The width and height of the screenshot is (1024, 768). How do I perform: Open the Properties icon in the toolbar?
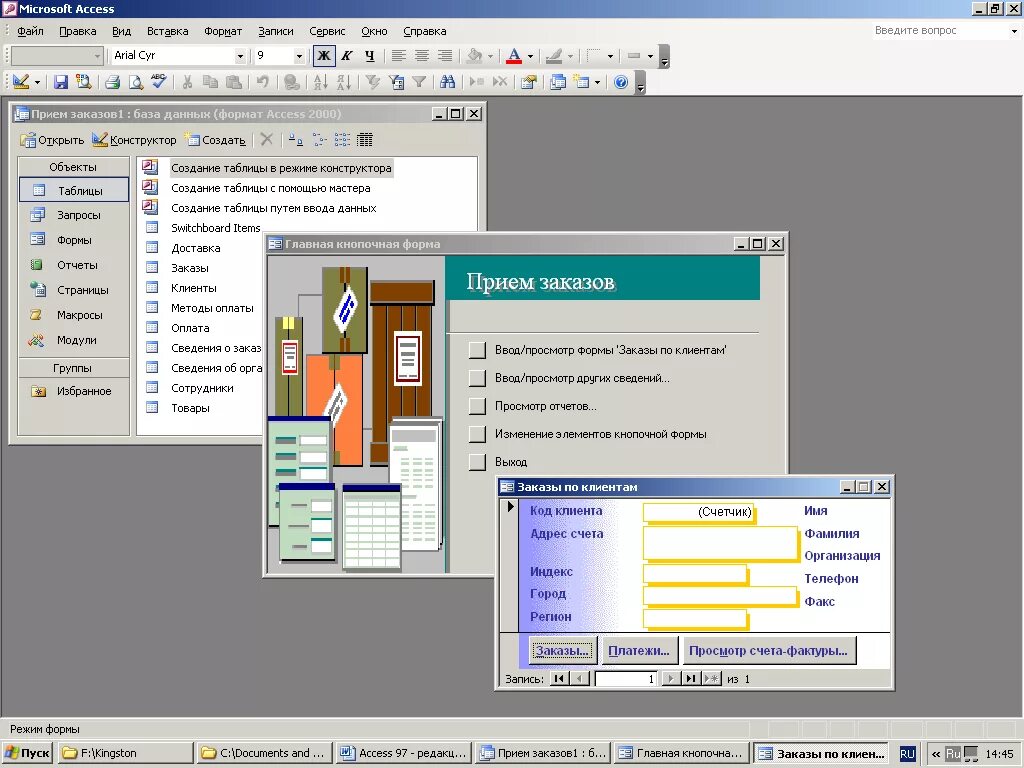click(x=528, y=82)
